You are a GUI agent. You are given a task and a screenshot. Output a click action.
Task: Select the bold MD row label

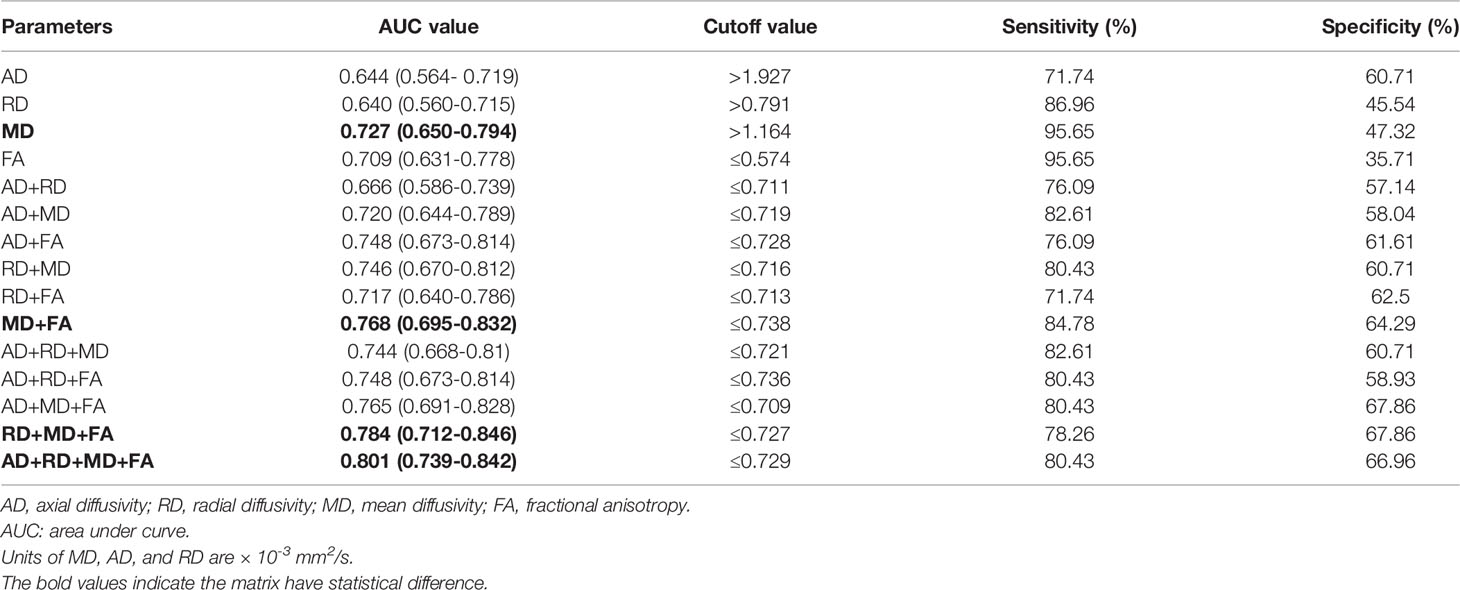coord(15,130)
